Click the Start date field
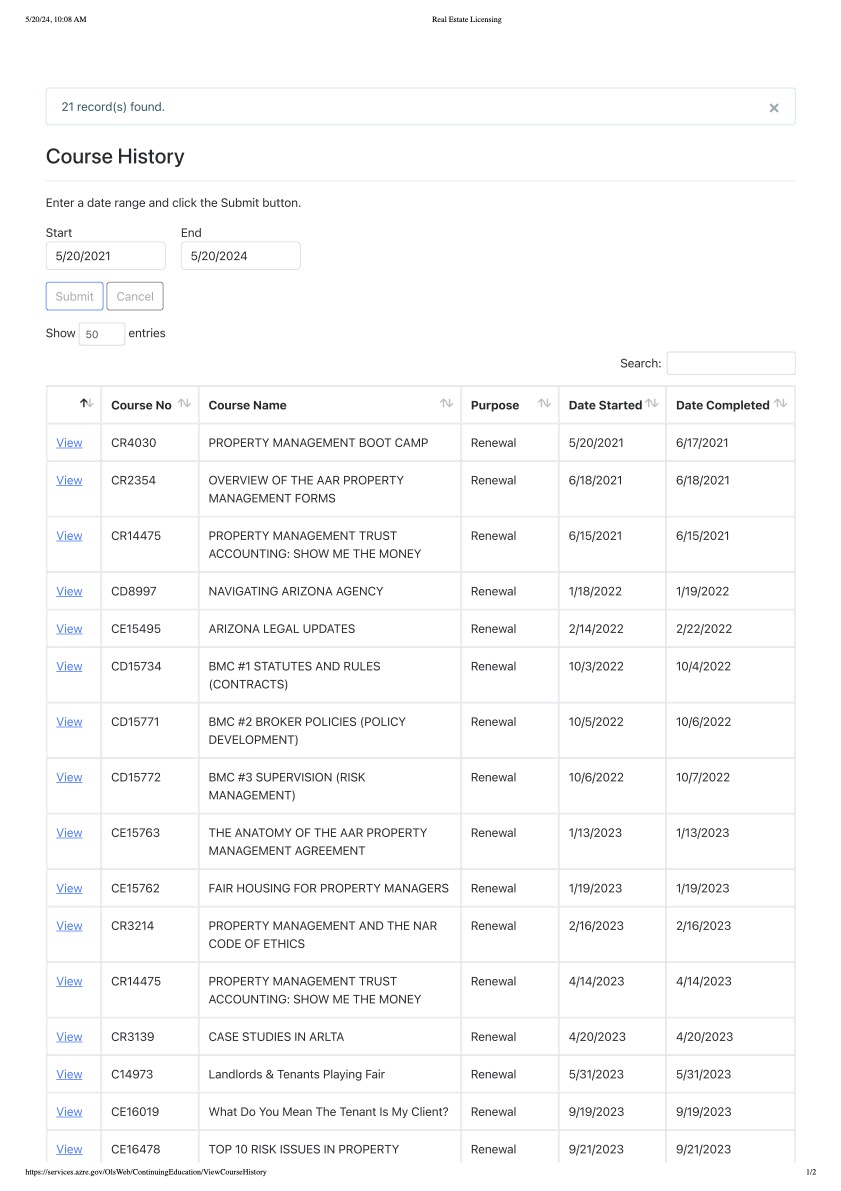 click(106, 256)
